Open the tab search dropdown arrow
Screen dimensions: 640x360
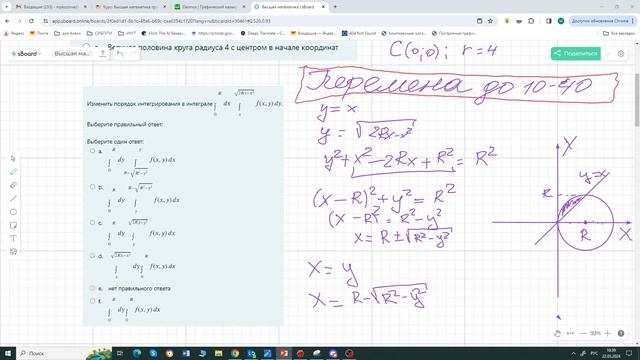pos(7,7)
